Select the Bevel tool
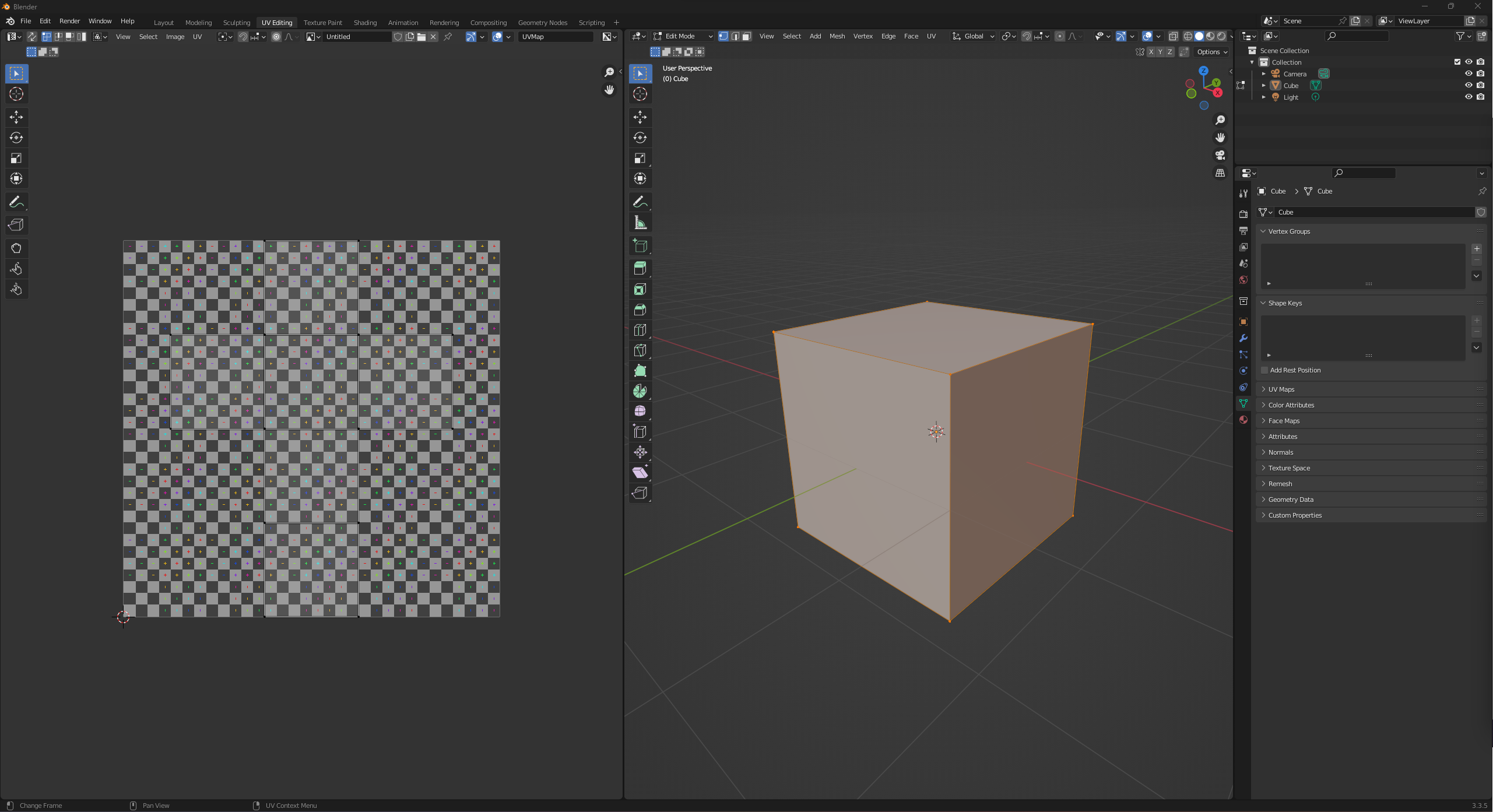 (640, 310)
